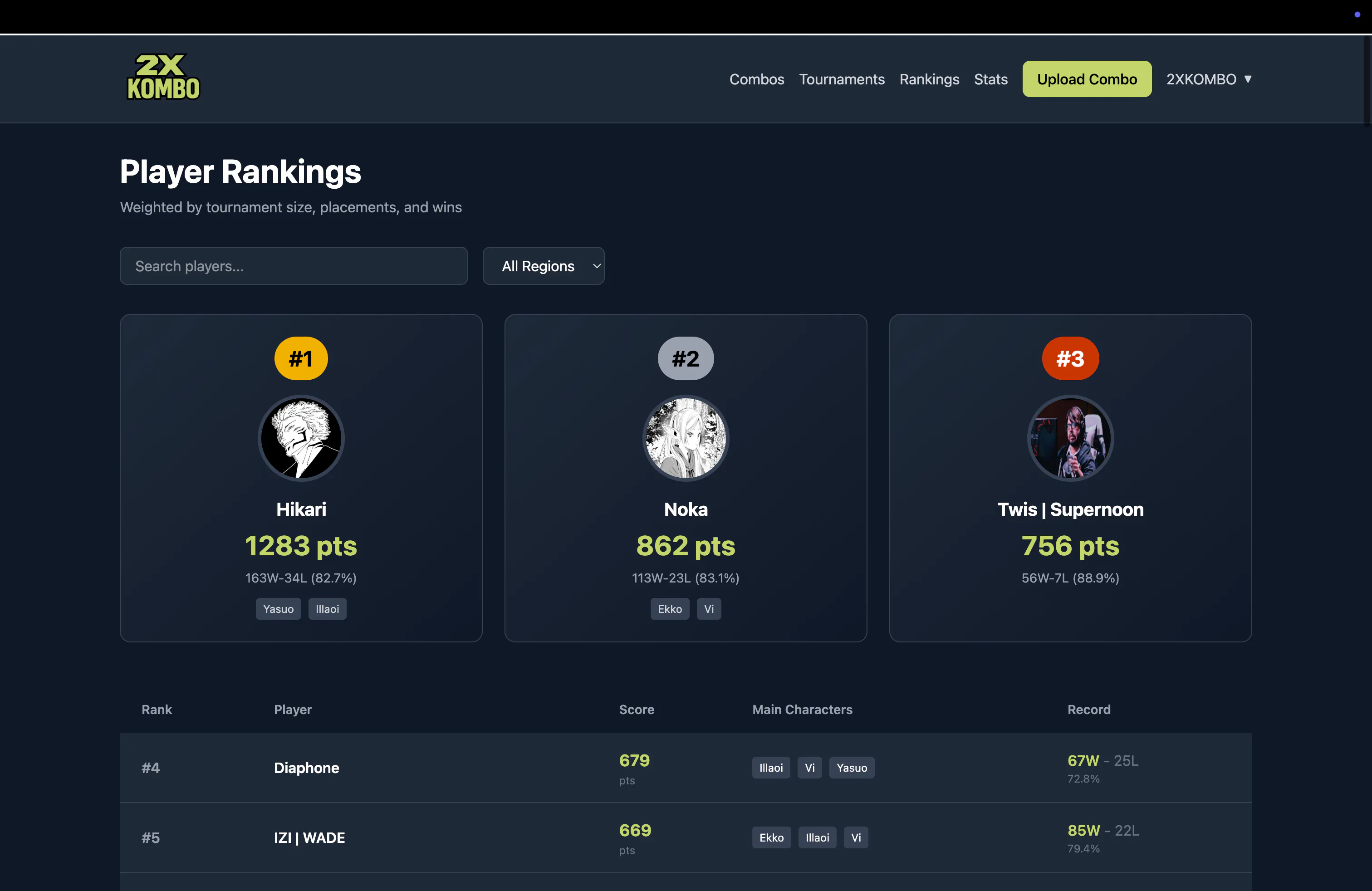Click the page vertical scrollbar

1367,81
